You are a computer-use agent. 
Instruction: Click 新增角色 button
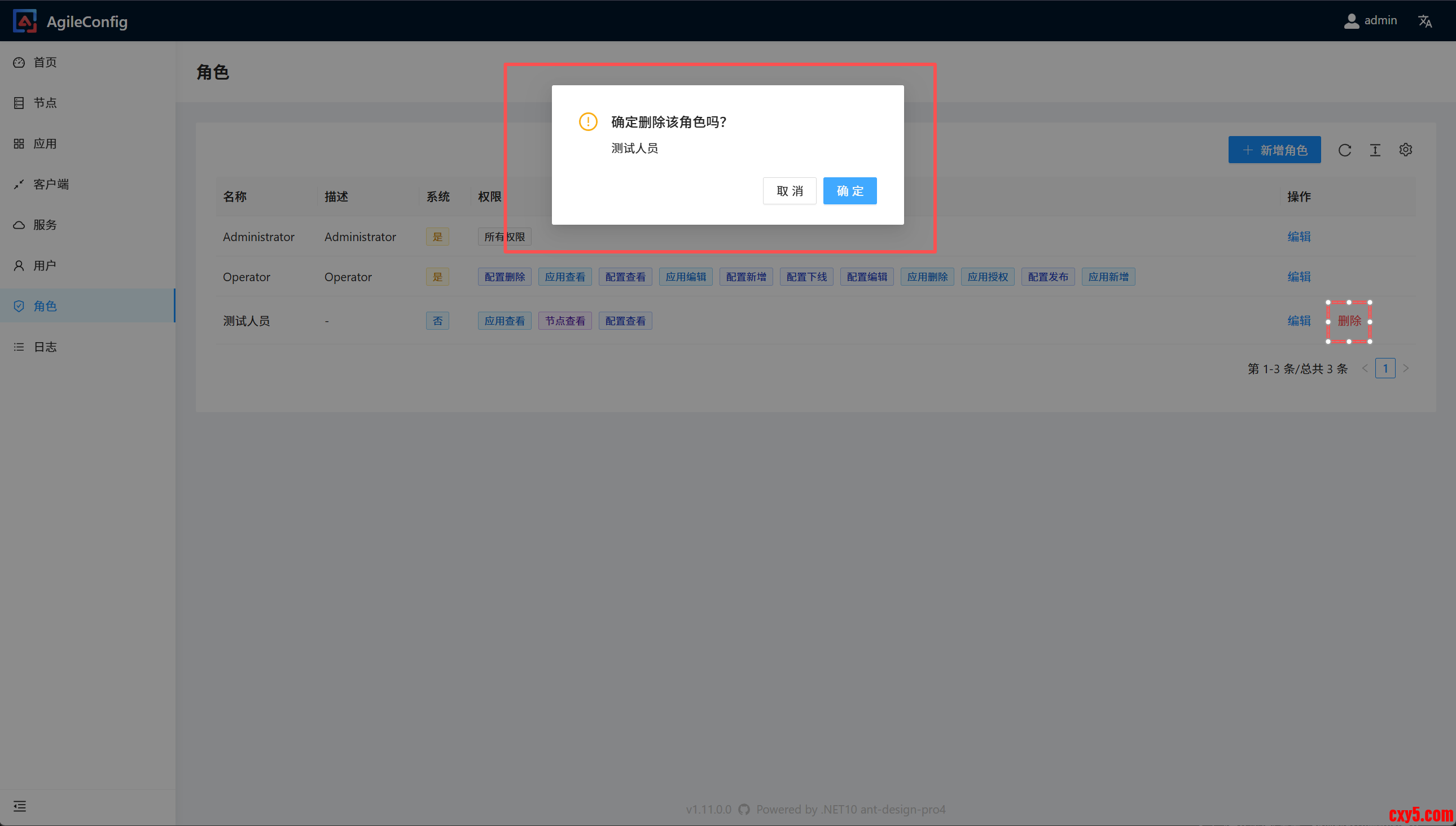[x=1274, y=150]
